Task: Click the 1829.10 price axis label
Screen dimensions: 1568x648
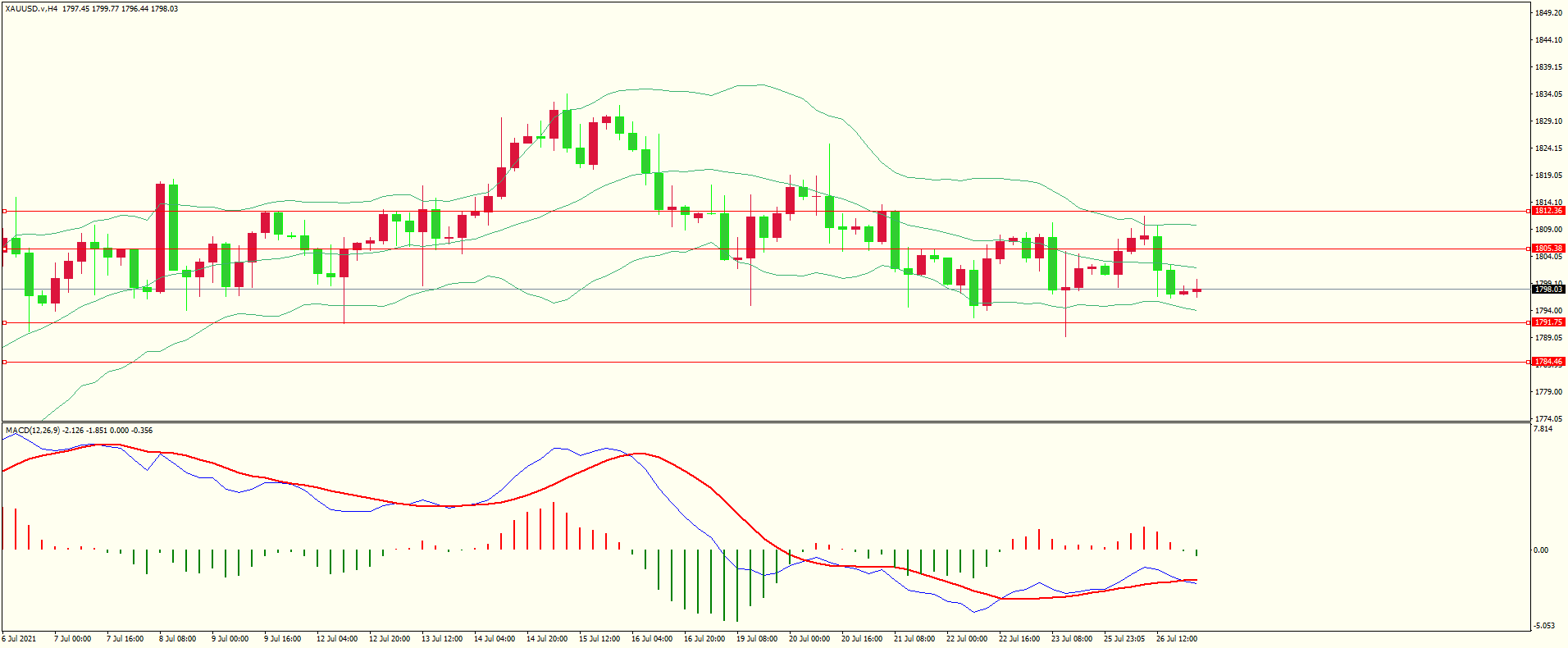Action: (x=1548, y=121)
